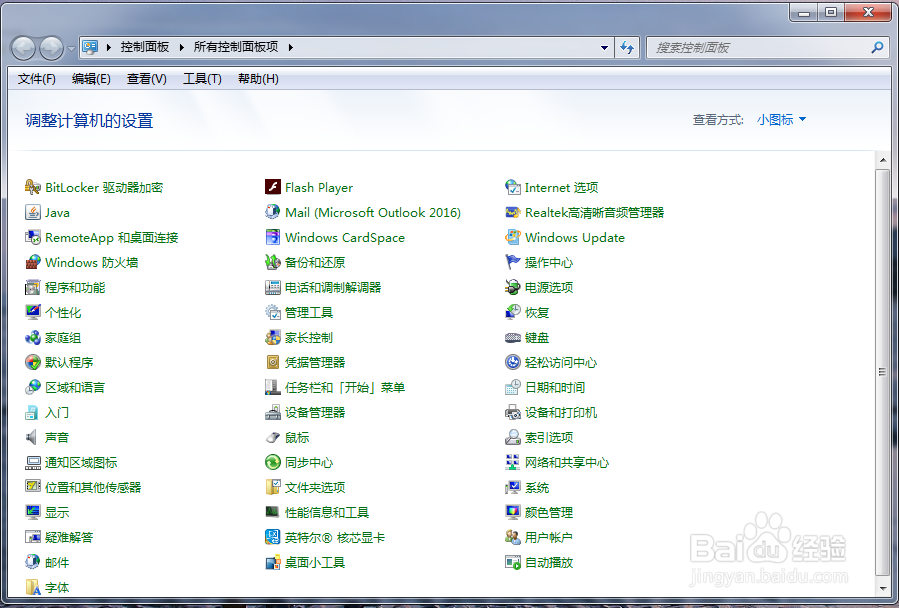The width and height of the screenshot is (899, 608).
Task: Click the 程序和功能 icon
Action: (33, 287)
